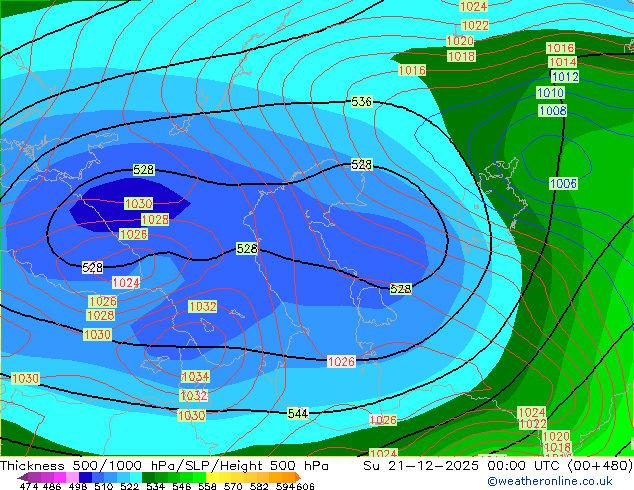Click the legend value 486
The height and width of the screenshot is (490, 634).
click(52, 486)
